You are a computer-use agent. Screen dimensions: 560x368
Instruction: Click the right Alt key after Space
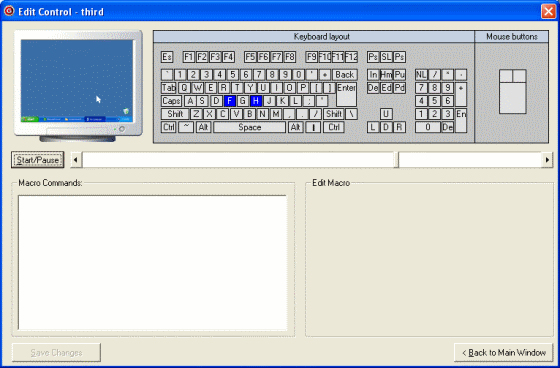(x=295, y=128)
